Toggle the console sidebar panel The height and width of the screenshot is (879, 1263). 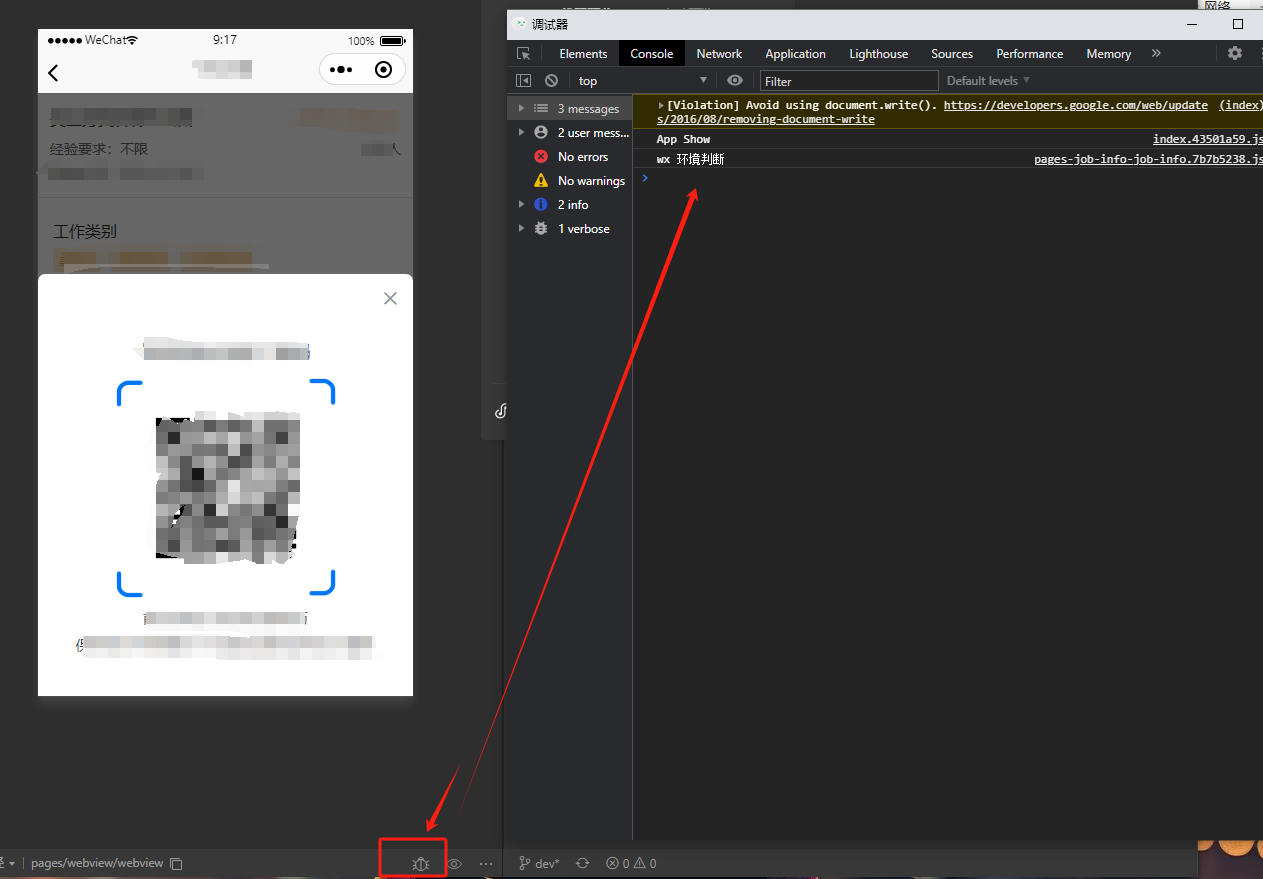pos(523,81)
